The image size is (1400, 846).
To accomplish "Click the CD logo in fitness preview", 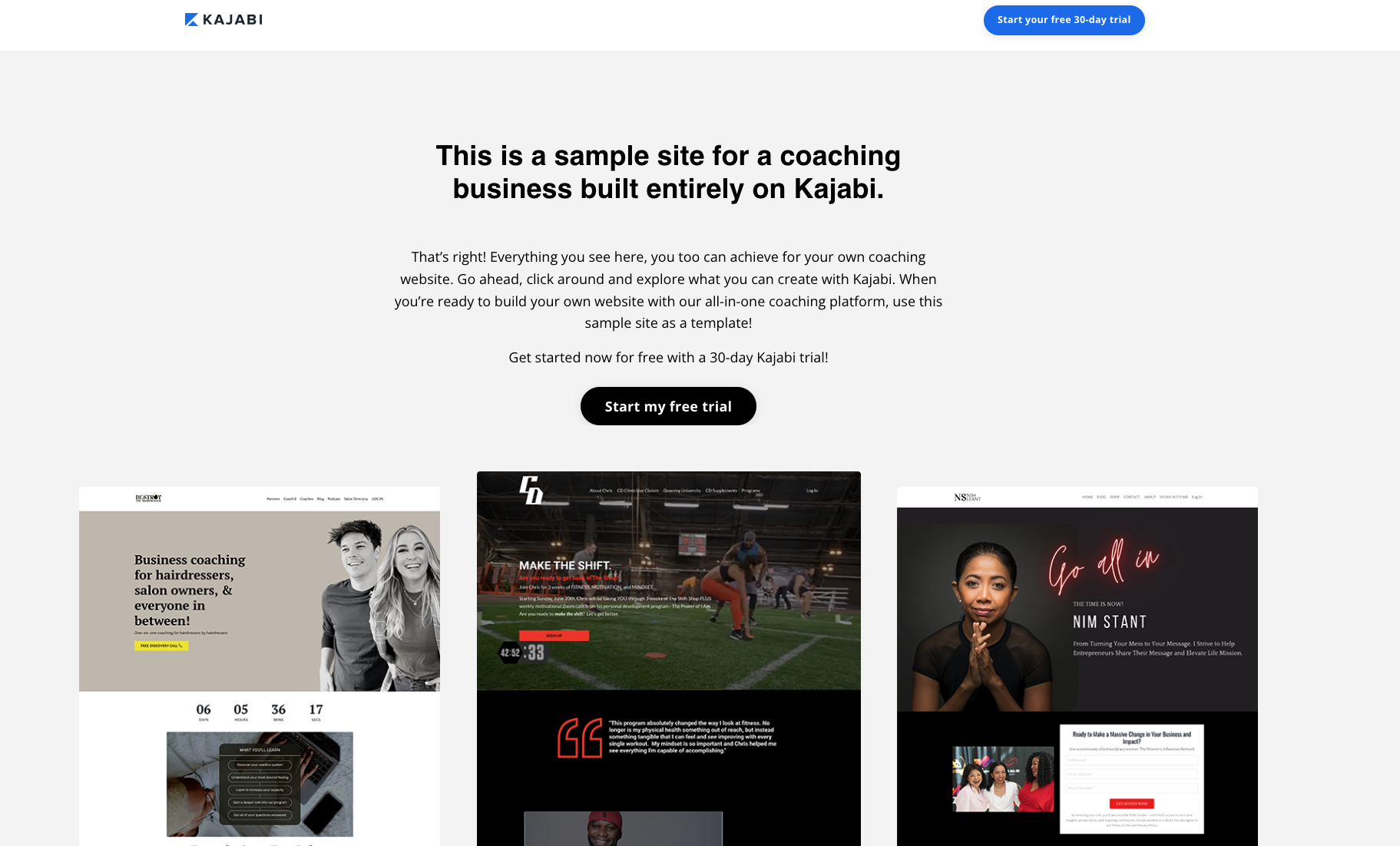I will click(531, 490).
